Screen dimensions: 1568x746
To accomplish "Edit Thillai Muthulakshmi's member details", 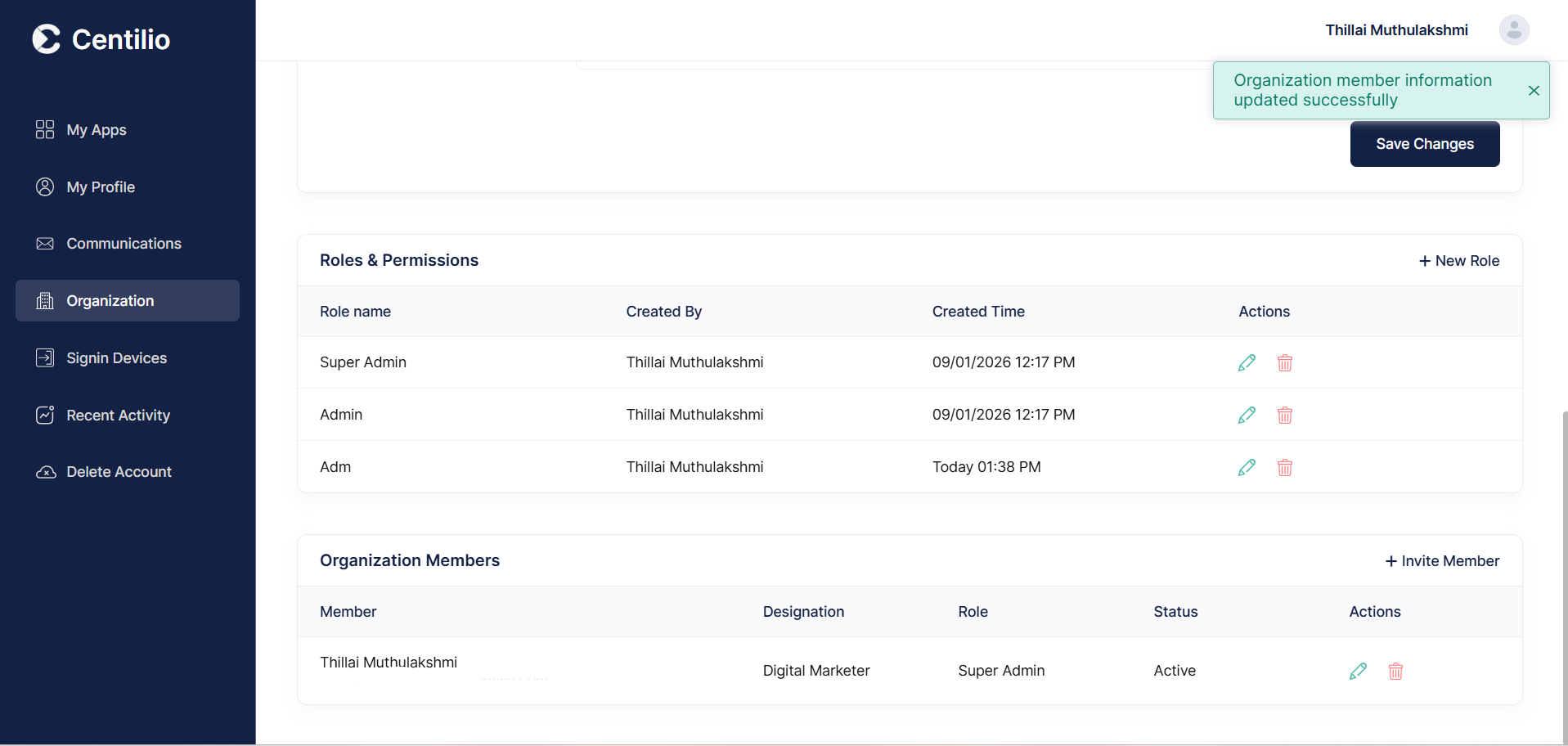I will pos(1359,671).
